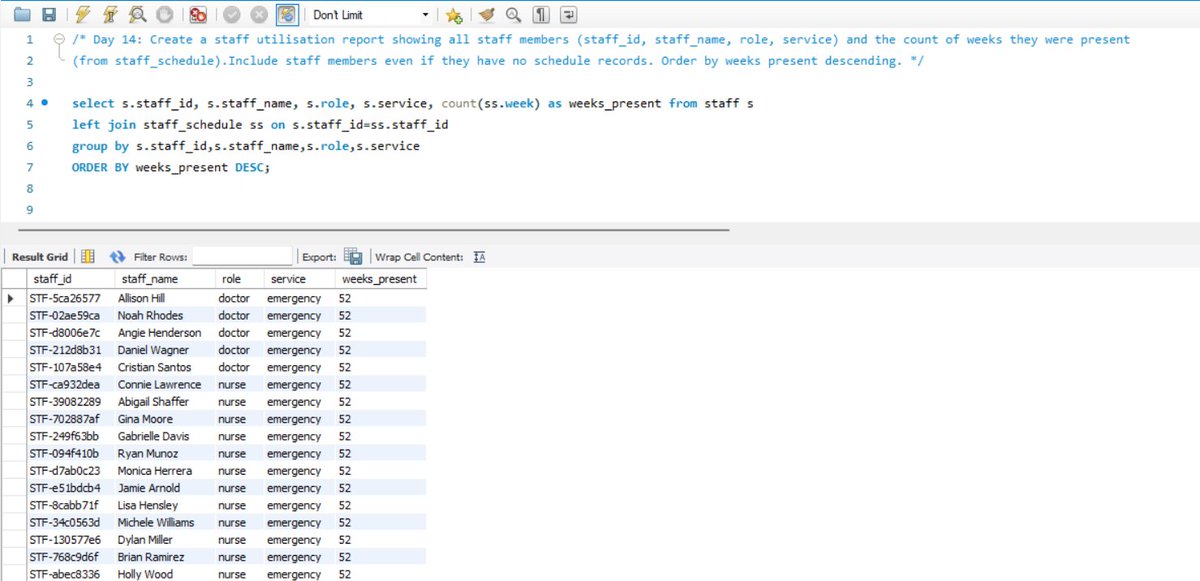
Task: Execute the SQL query with the lightning bolt
Action: point(83,14)
